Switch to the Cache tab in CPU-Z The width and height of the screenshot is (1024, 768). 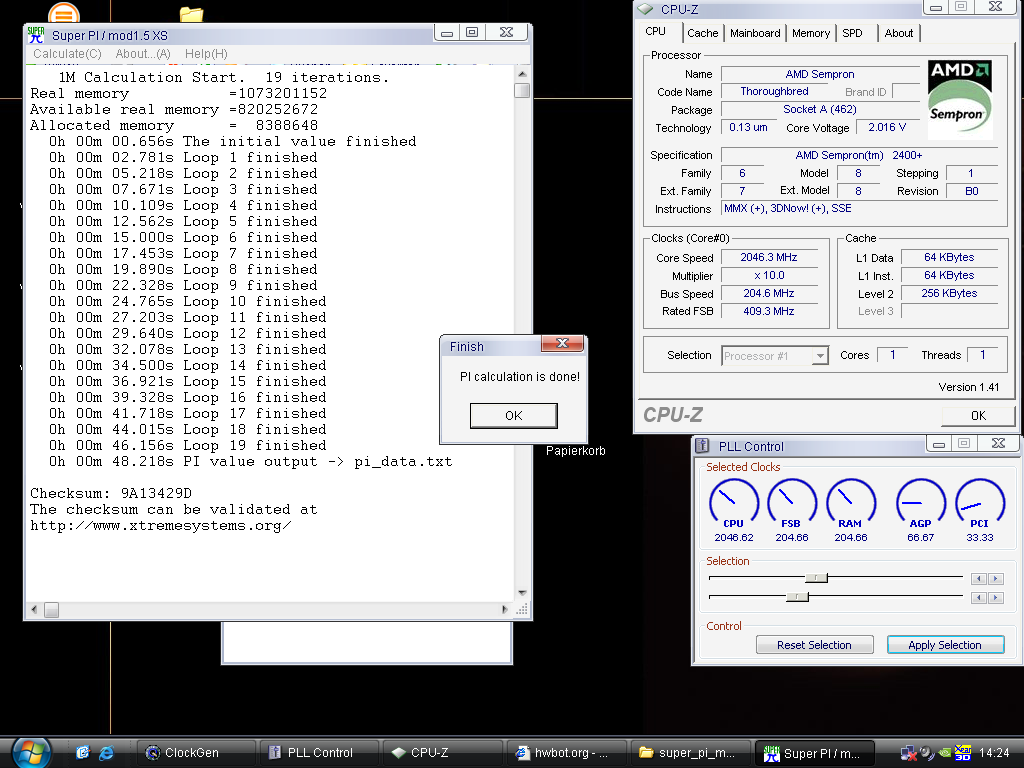coord(703,33)
